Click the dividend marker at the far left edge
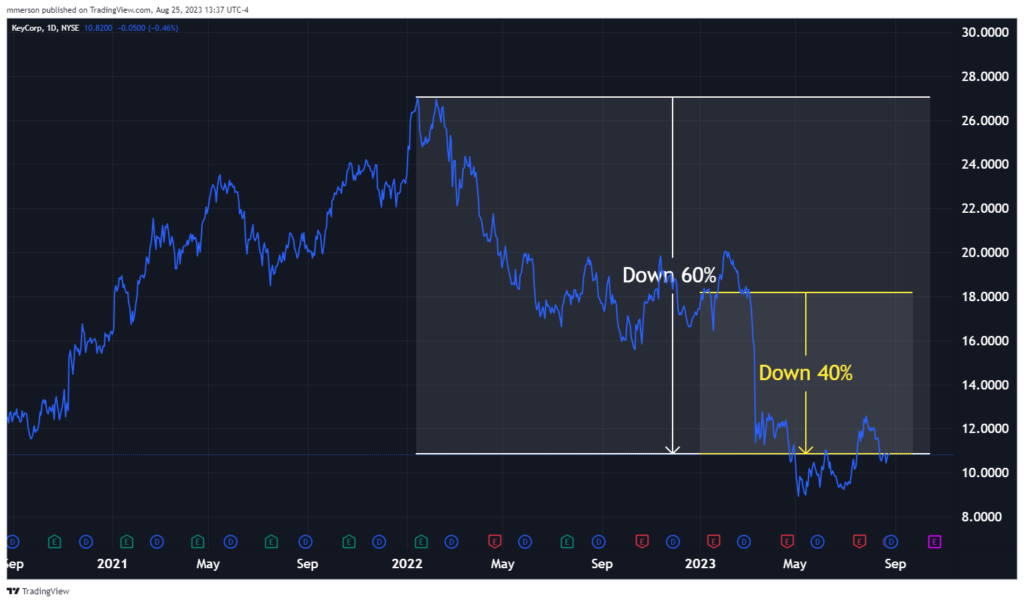 pos(12,541)
